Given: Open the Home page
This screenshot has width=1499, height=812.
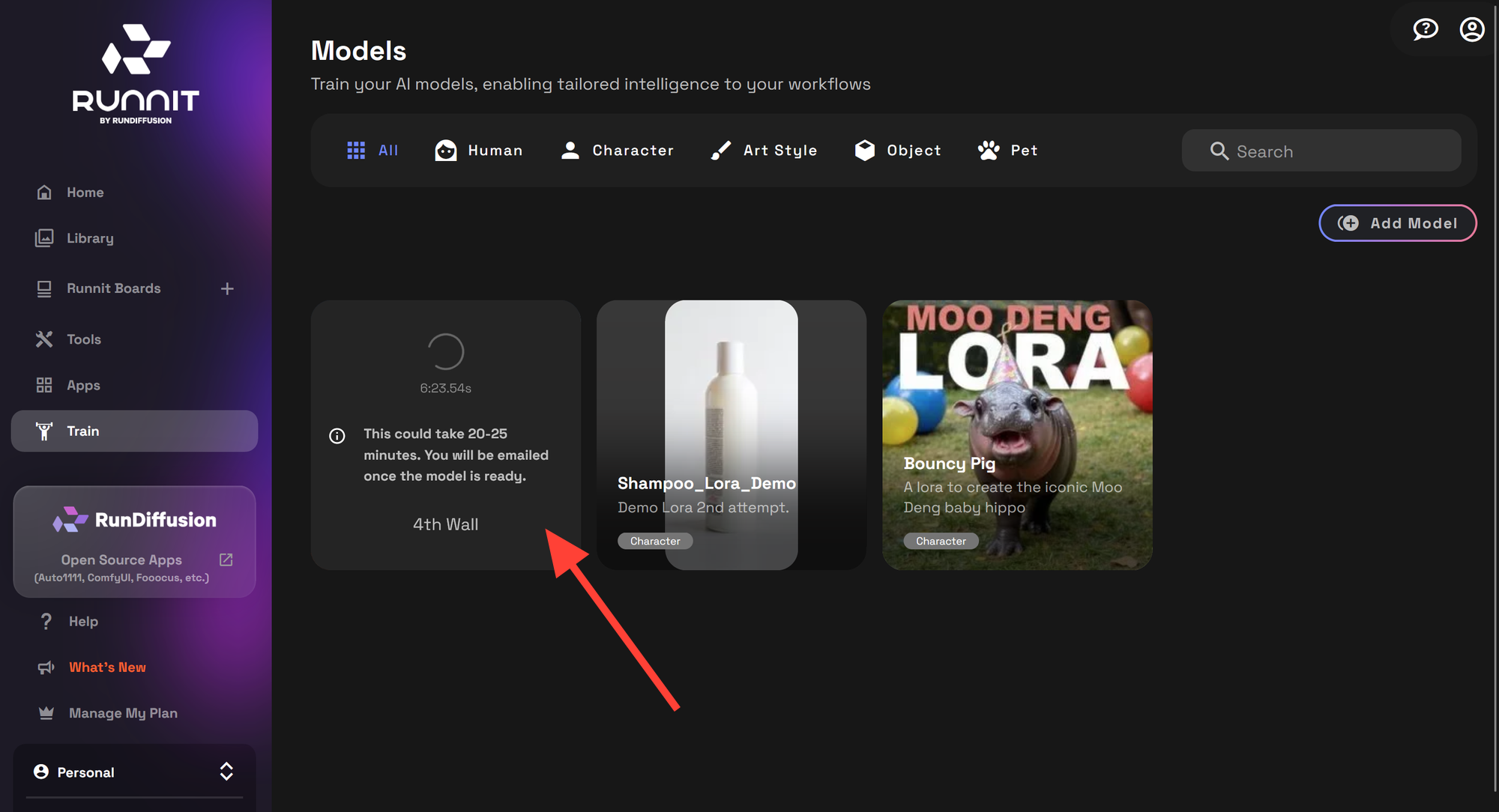Looking at the screenshot, I should coord(85,192).
